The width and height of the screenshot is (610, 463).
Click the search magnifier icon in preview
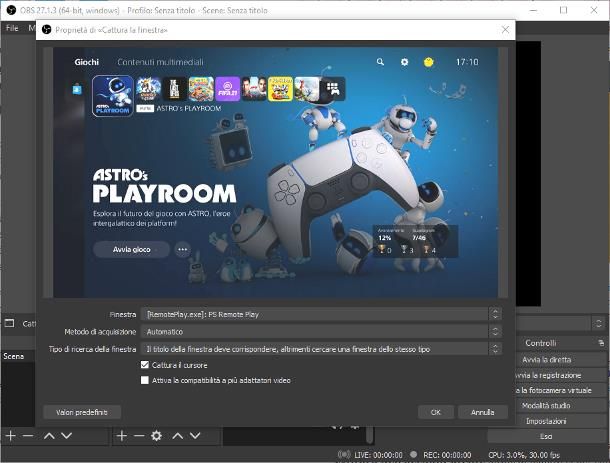(x=380, y=62)
